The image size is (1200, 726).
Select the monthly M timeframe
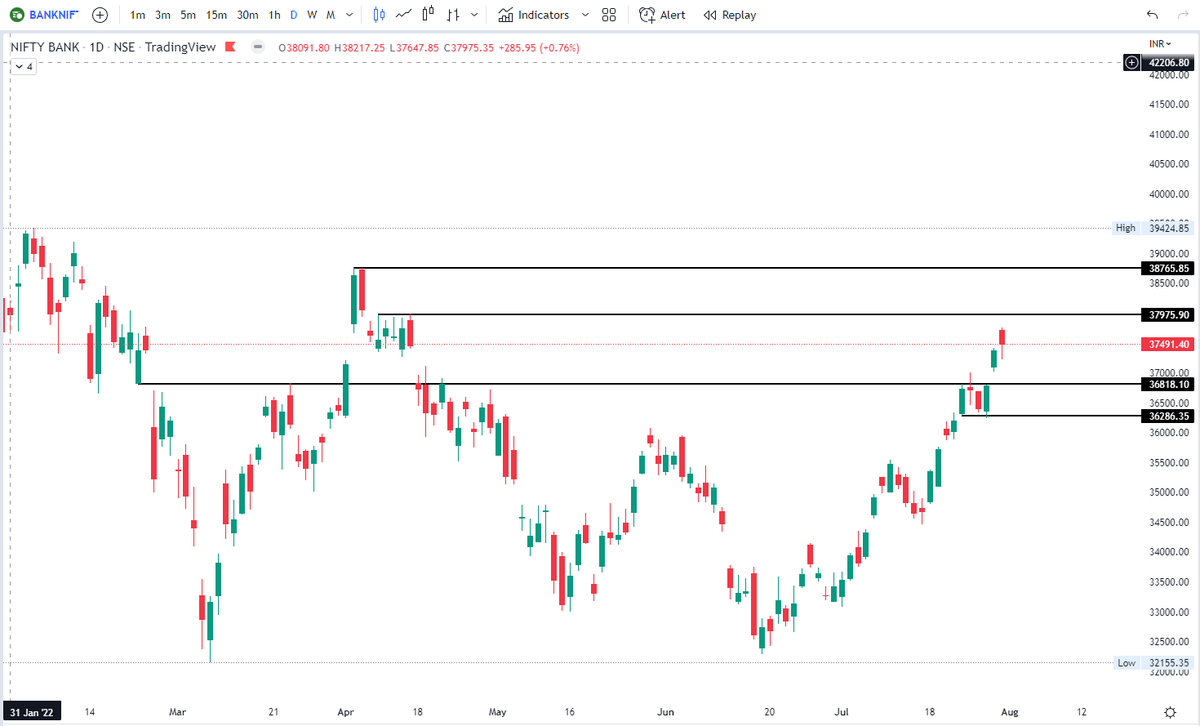coord(330,15)
